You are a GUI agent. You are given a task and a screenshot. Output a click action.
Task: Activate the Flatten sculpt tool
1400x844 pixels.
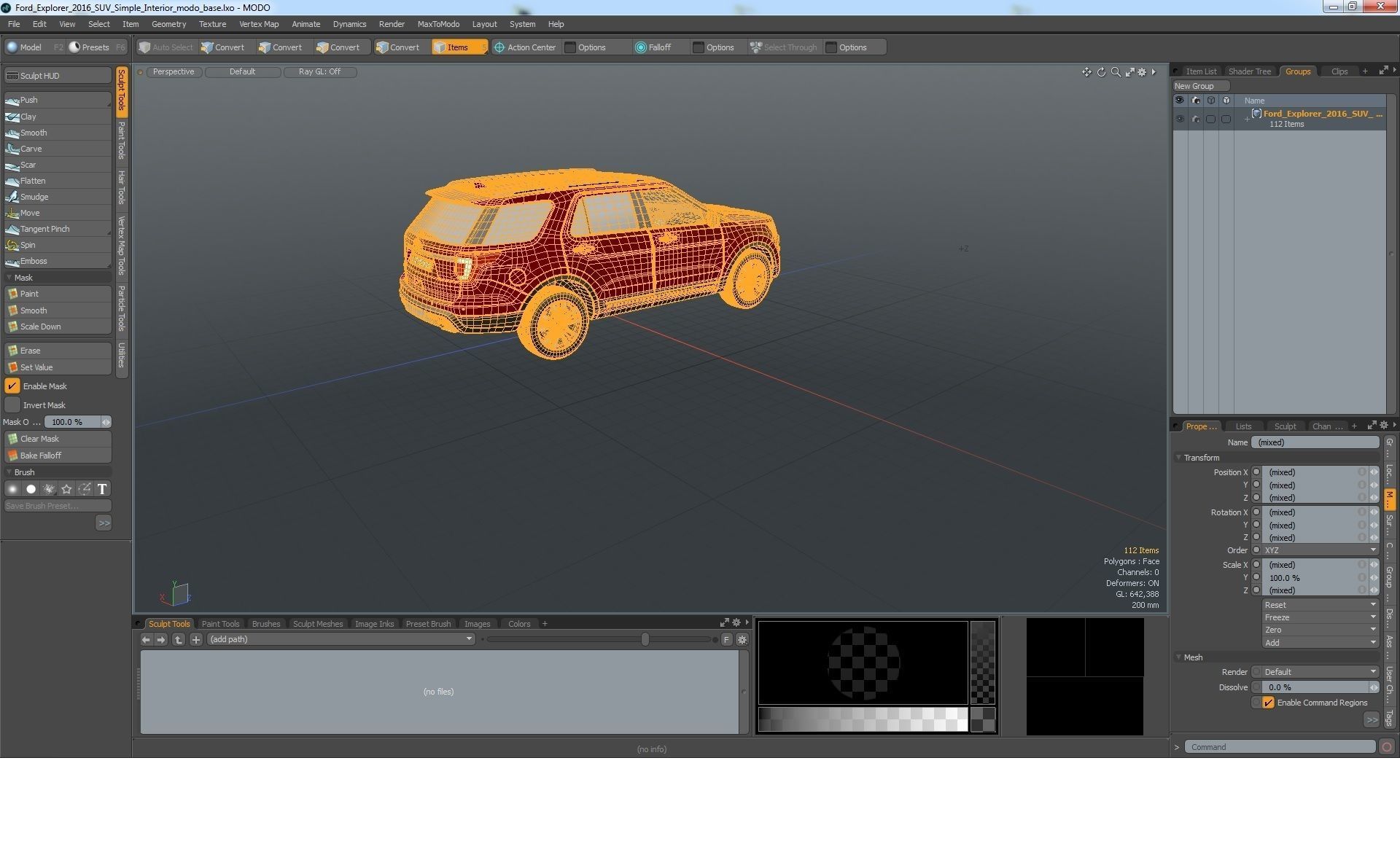pyautogui.click(x=58, y=181)
